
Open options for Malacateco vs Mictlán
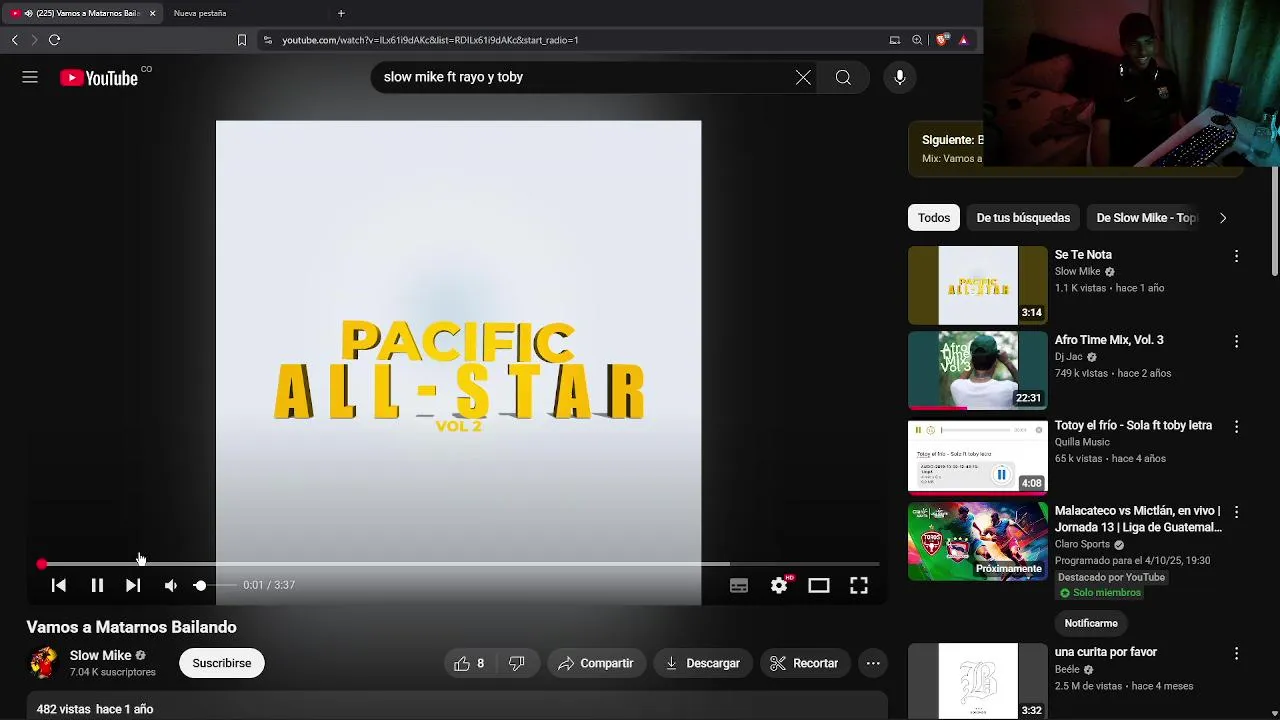[x=1236, y=512]
